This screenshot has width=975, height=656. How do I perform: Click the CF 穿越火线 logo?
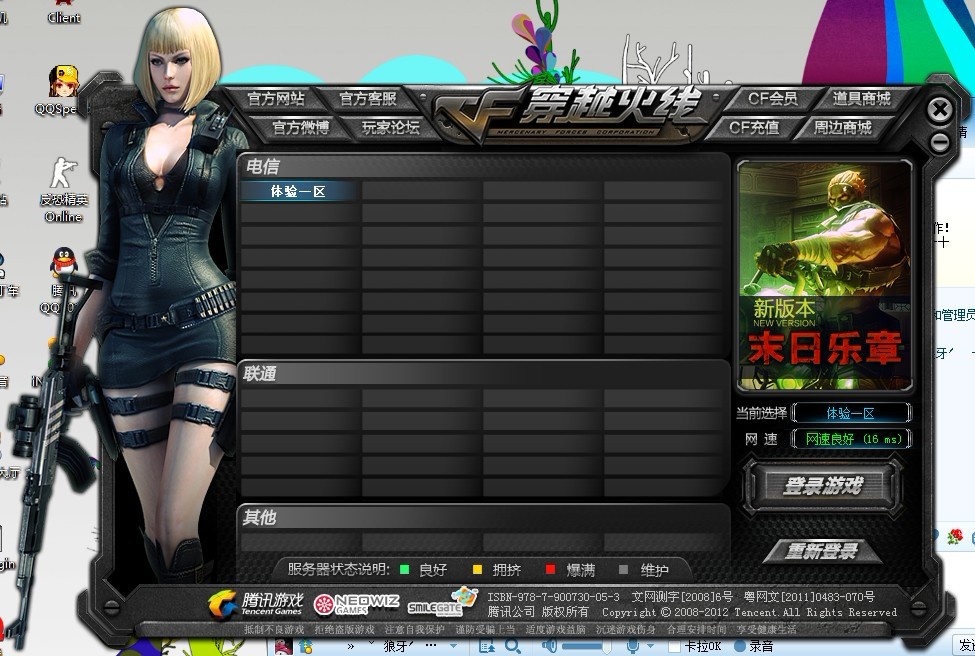point(571,112)
